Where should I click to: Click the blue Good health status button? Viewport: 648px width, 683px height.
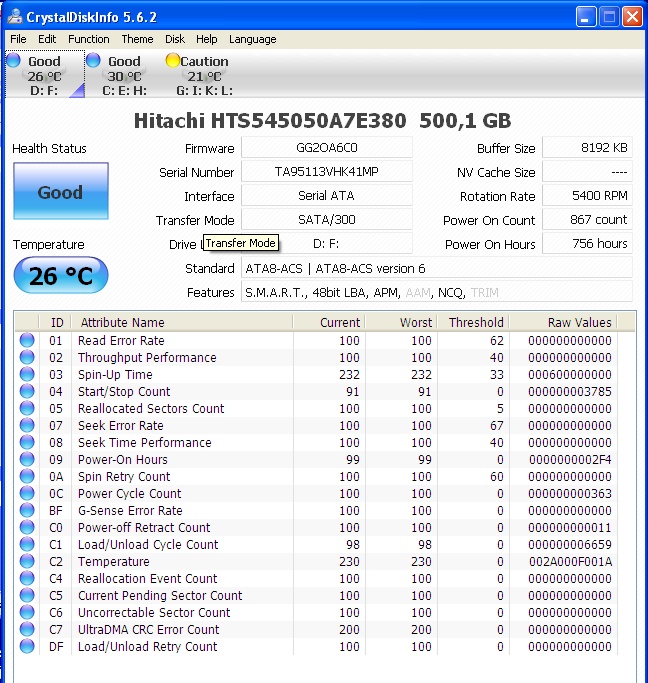tap(61, 191)
